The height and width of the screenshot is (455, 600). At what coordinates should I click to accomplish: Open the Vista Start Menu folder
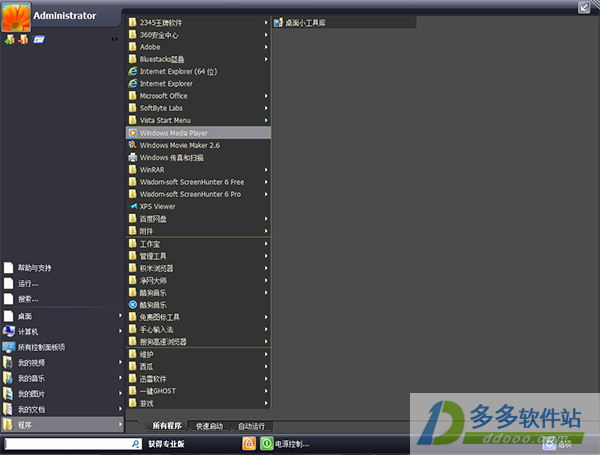pyautogui.click(x=198, y=121)
